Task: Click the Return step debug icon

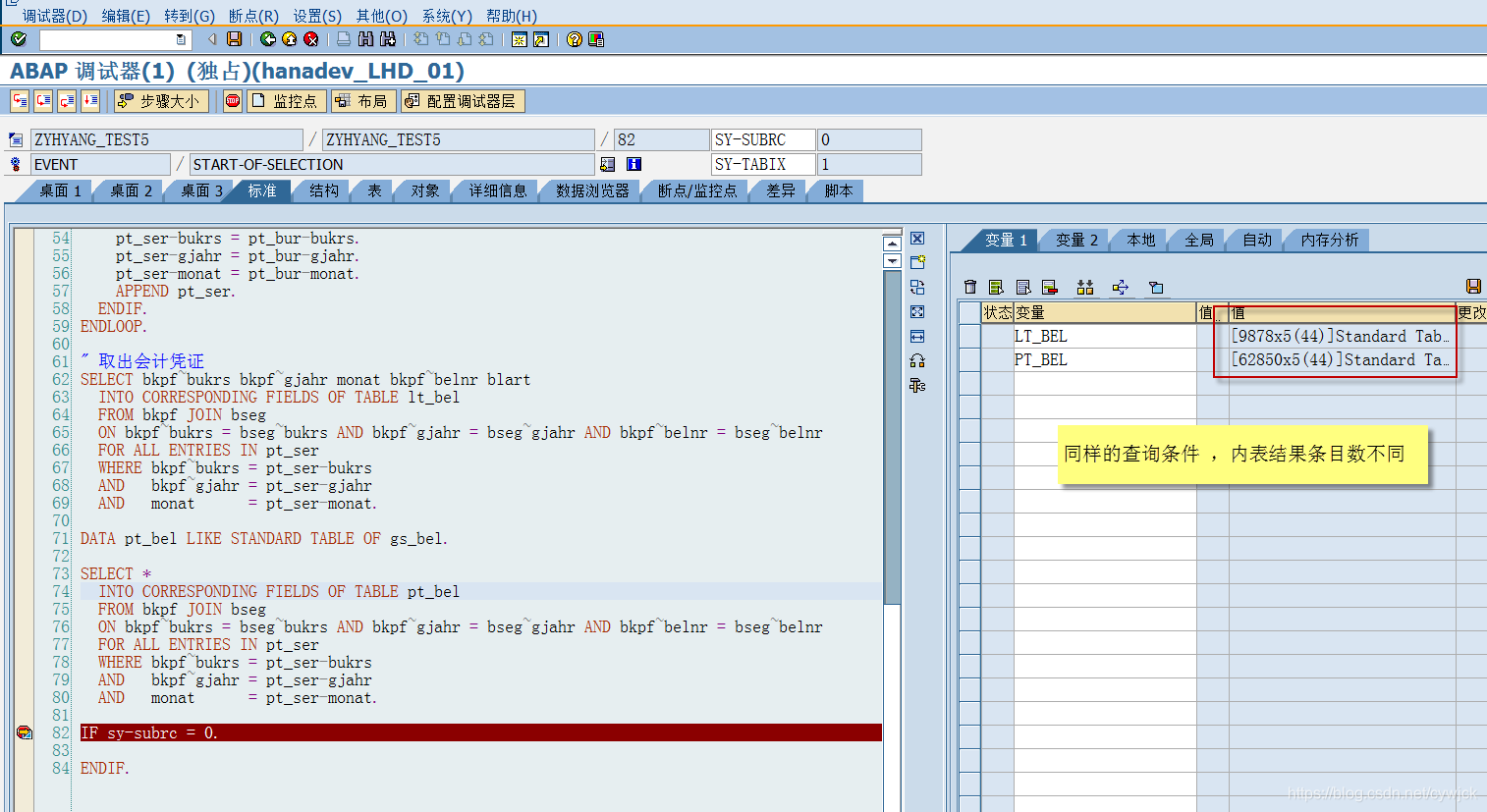Action: tap(66, 100)
